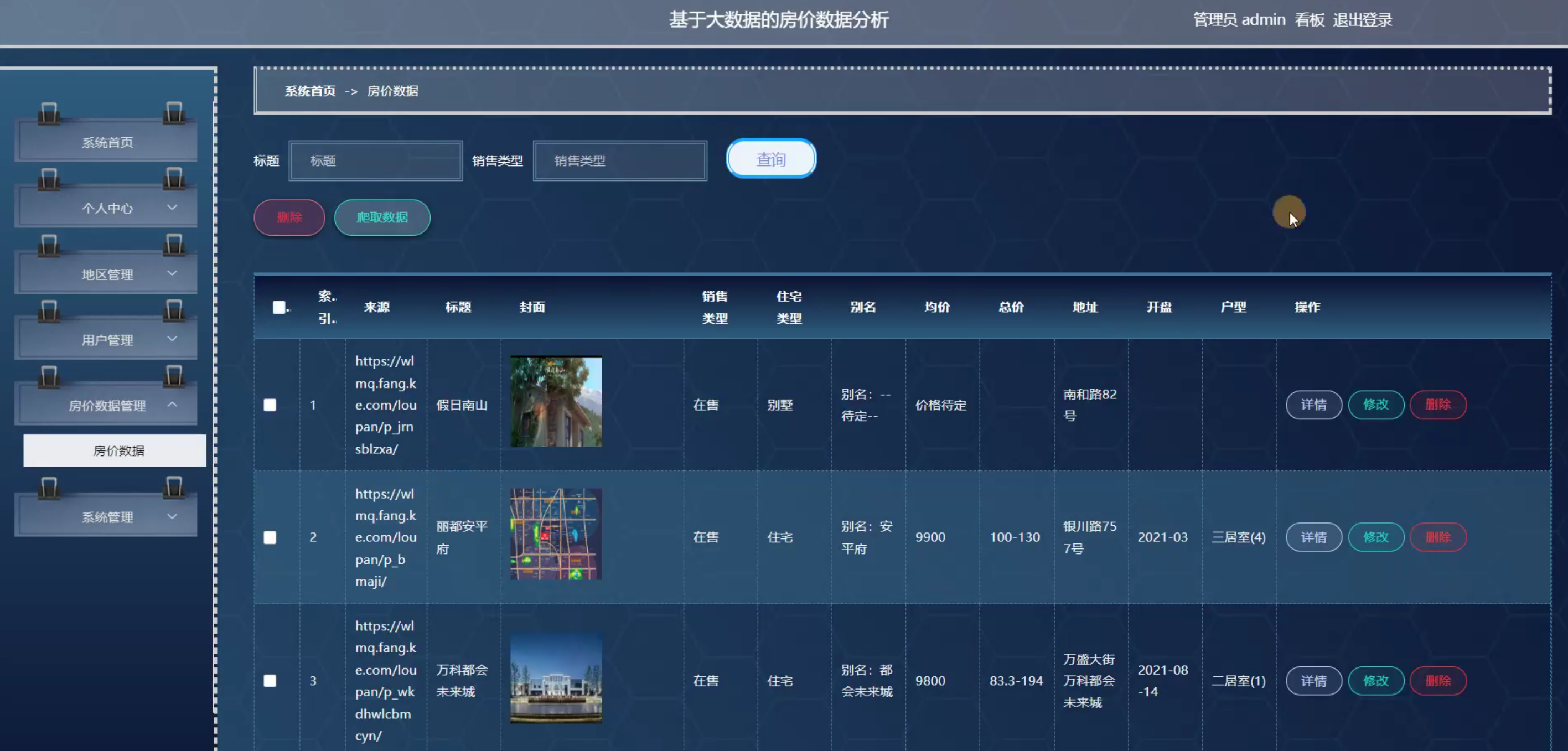Screen dimensions: 1568x751
Task: Click the 查询 search button
Action: tap(770, 159)
